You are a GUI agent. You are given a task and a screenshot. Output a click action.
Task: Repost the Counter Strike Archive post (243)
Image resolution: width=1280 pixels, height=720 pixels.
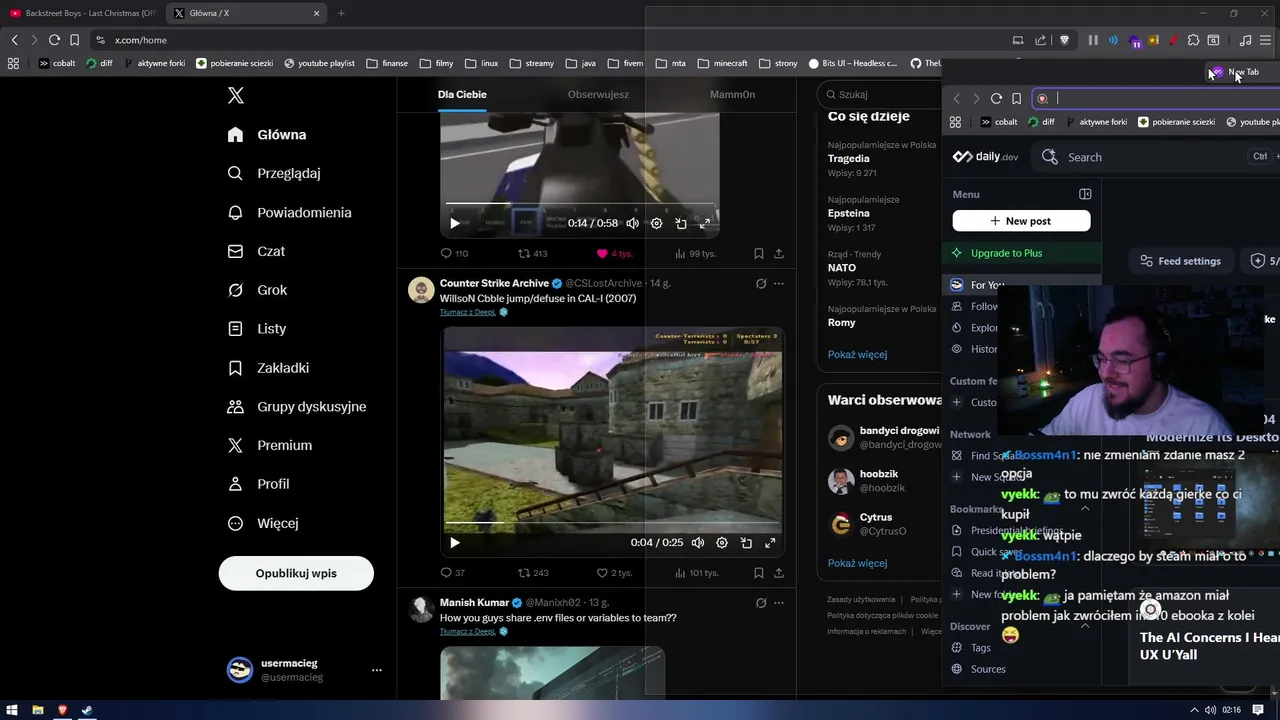click(533, 573)
